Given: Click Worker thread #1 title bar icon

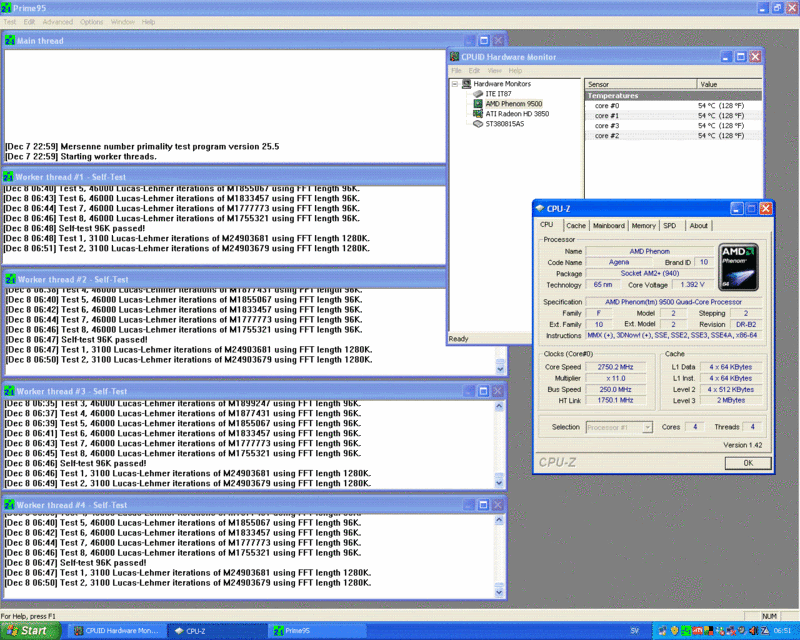Looking at the screenshot, I should tap(8, 177).
